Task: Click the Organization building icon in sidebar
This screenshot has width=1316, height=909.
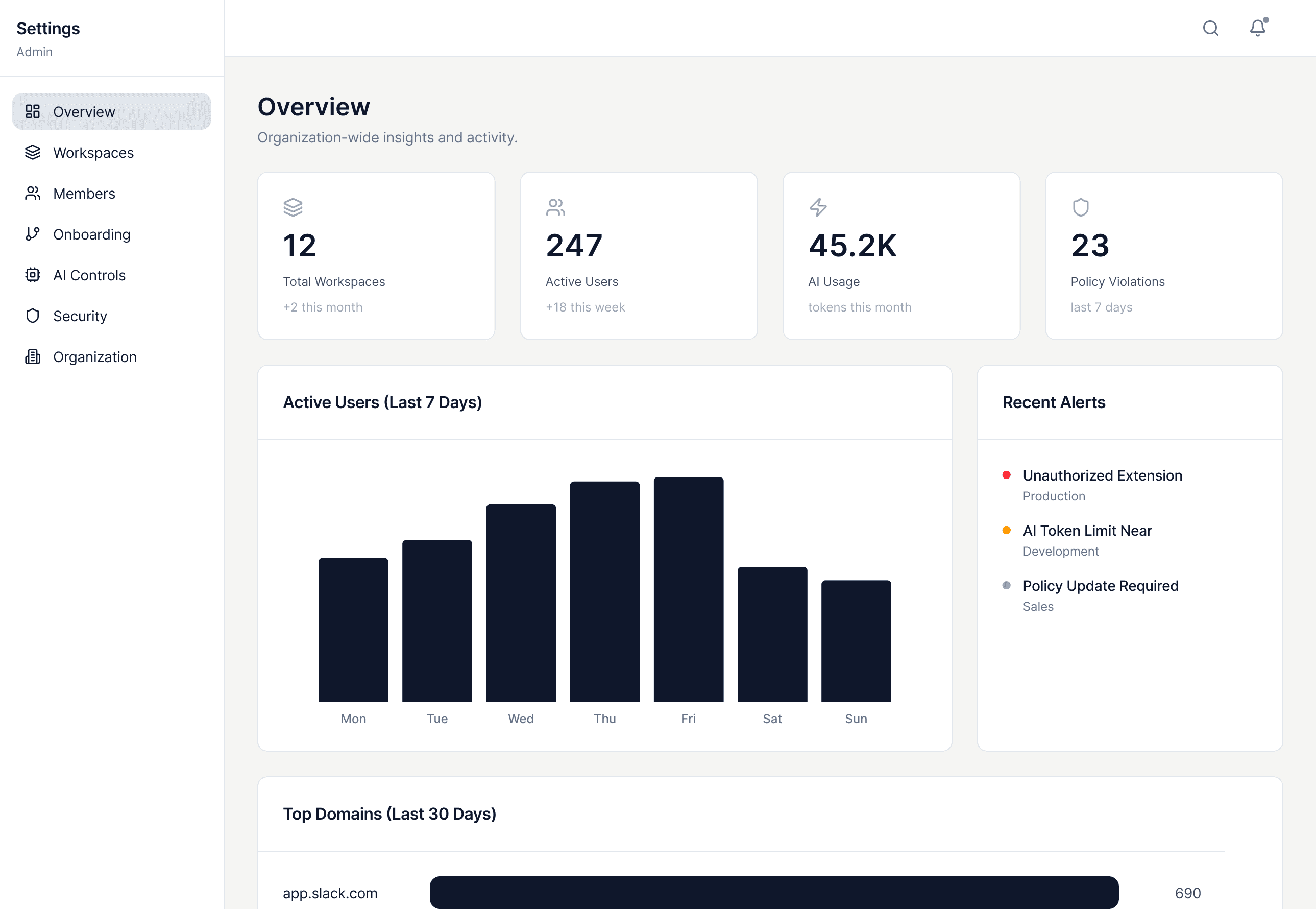Action: click(33, 357)
